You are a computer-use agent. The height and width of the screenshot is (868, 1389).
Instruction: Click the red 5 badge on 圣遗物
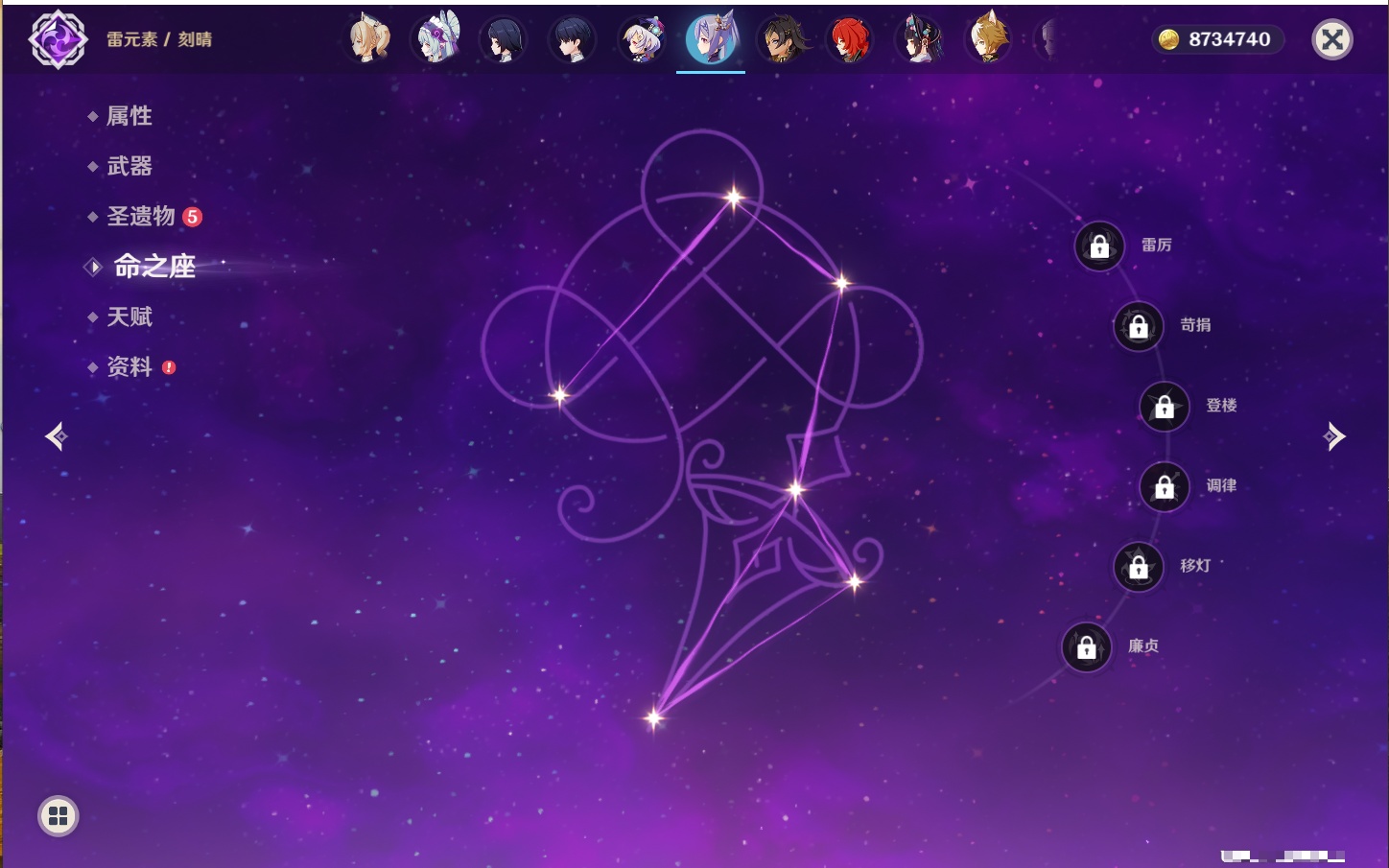click(x=193, y=217)
